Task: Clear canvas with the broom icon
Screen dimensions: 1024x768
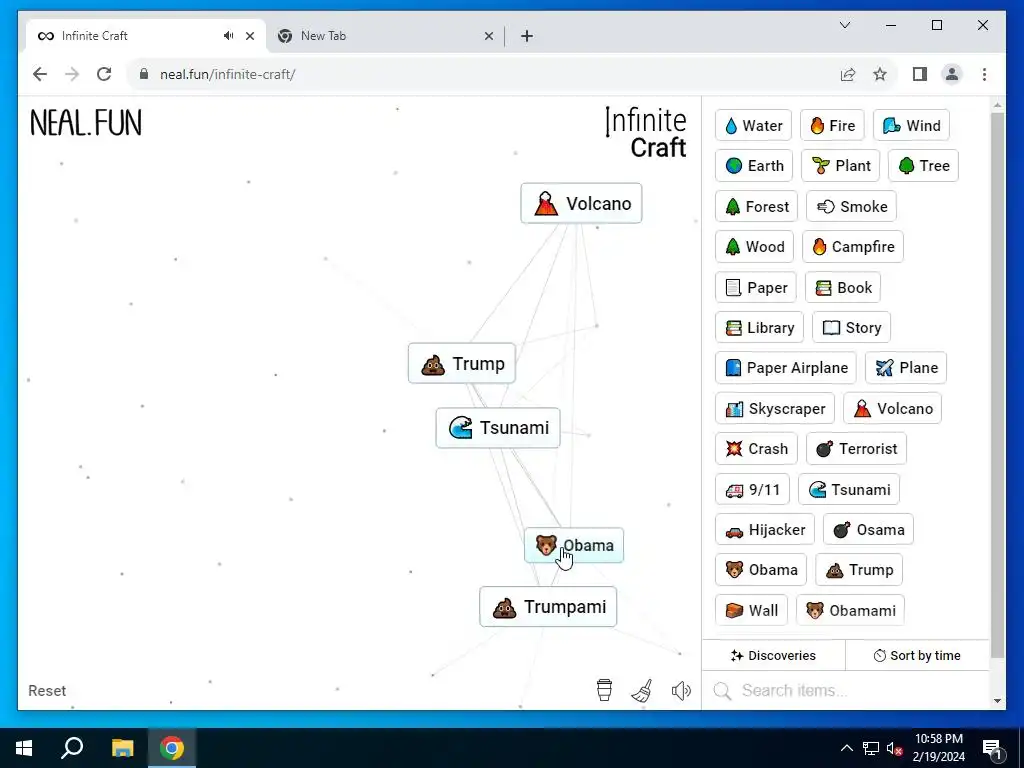Action: point(643,691)
